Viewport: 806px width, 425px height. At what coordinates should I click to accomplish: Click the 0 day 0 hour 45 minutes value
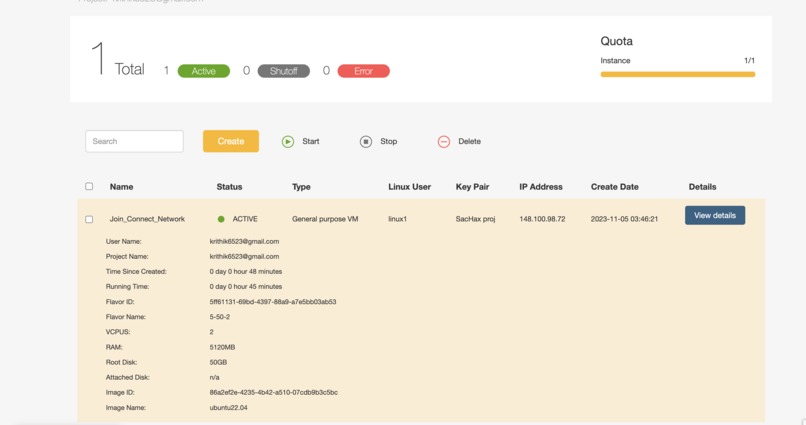[x=246, y=286]
